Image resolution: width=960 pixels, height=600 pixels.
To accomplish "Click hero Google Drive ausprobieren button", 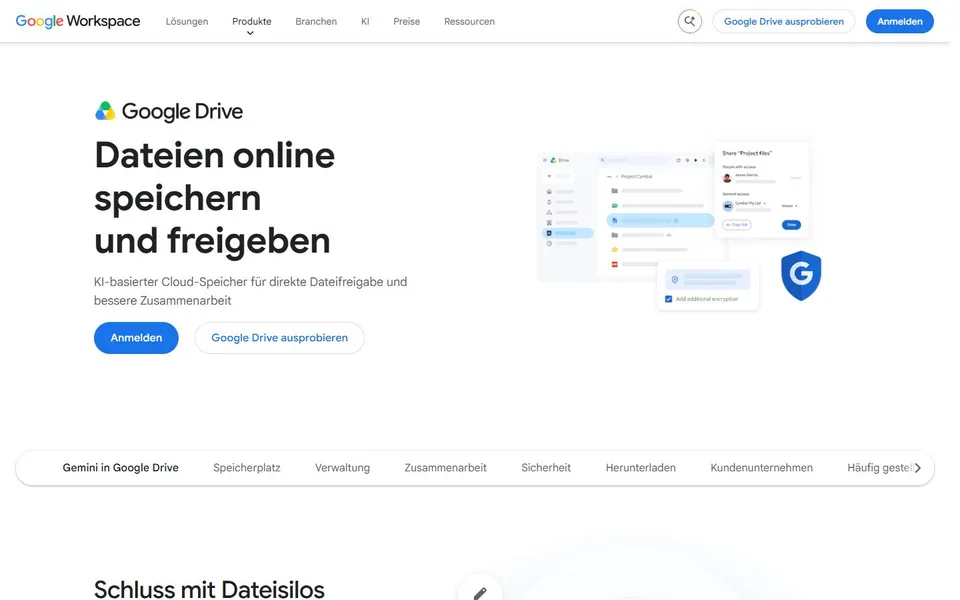I will point(279,338).
